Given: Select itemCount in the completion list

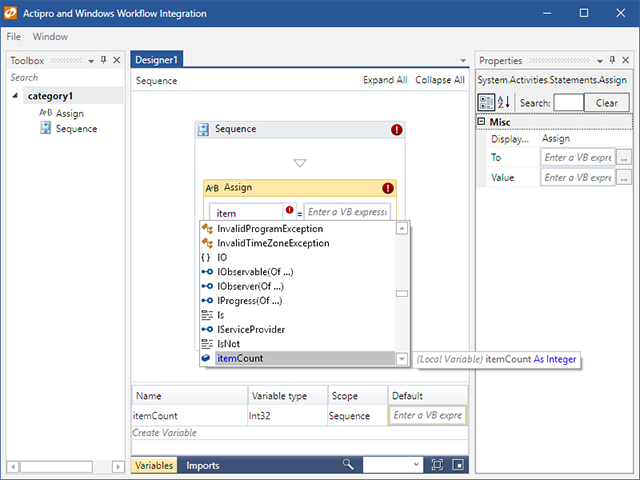Looking at the screenshot, I should coord(298,358).
